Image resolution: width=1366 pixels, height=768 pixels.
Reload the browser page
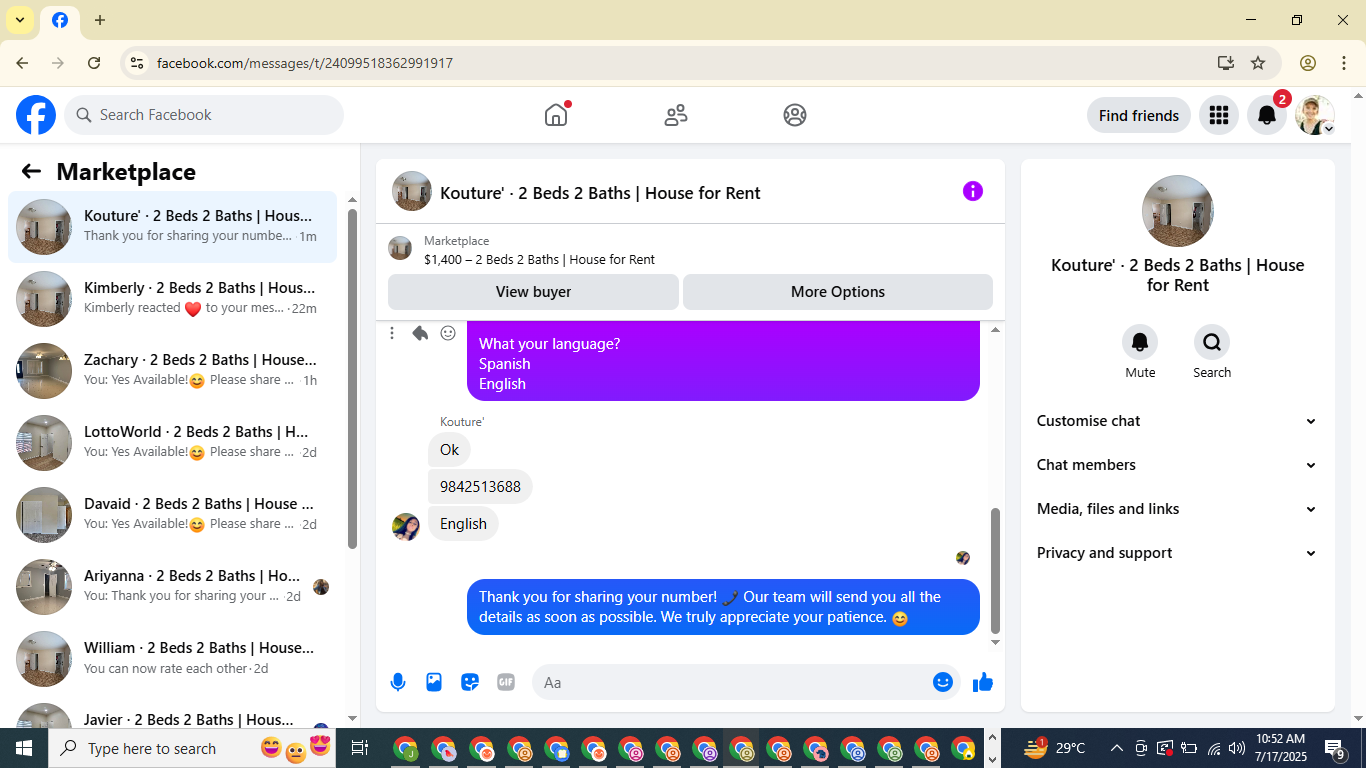click(94, 63)
